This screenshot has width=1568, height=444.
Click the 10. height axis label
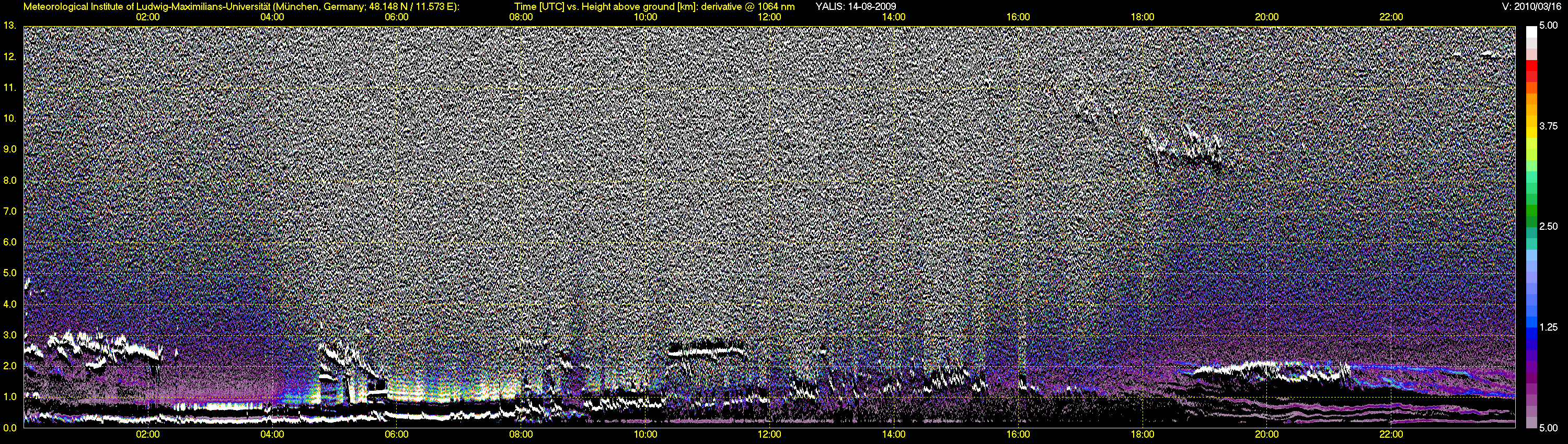10,118
